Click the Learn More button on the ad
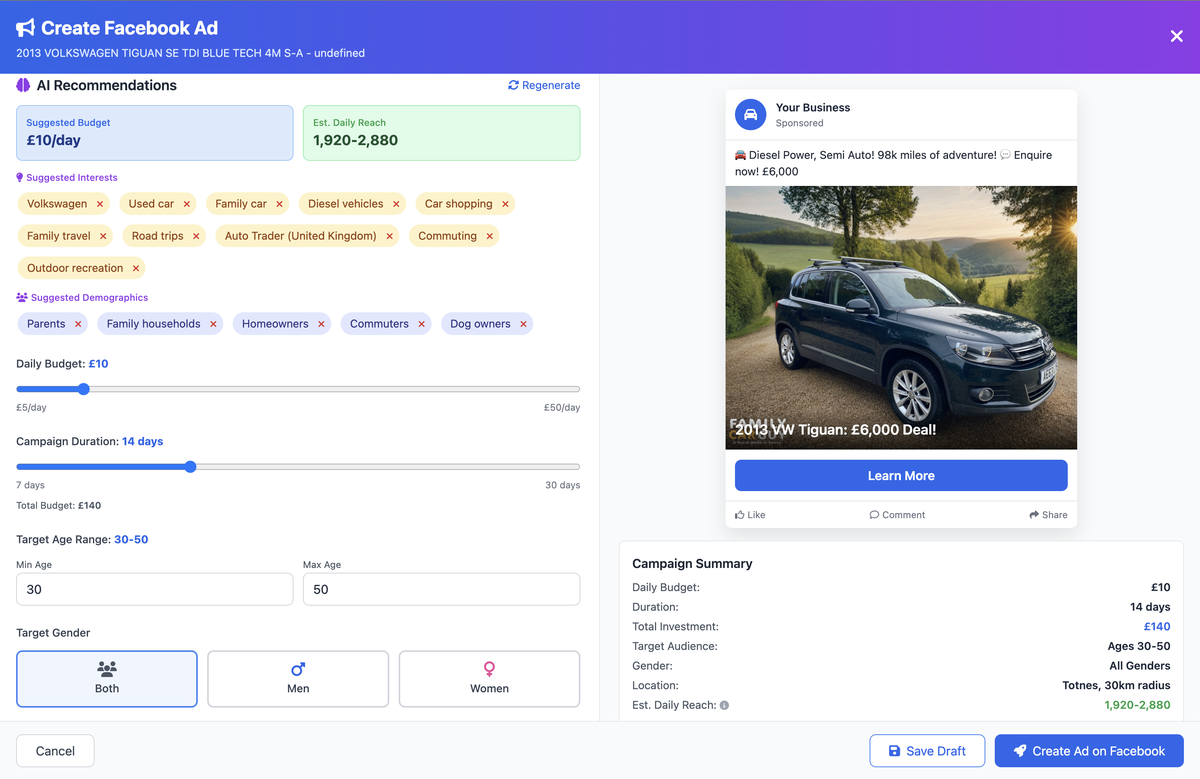Image resolution: width=1200 pixels, height=779 pixels. point(900,474)
